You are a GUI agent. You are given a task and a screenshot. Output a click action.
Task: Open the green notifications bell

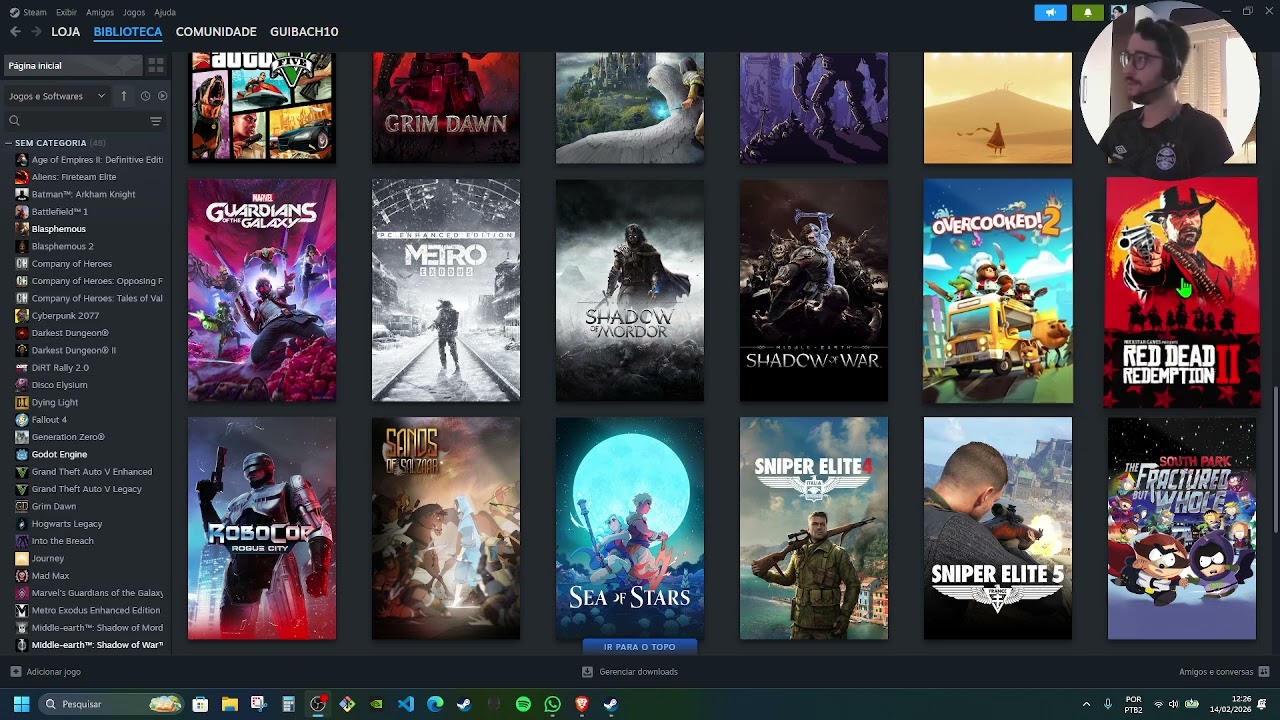pos(1088,12)
